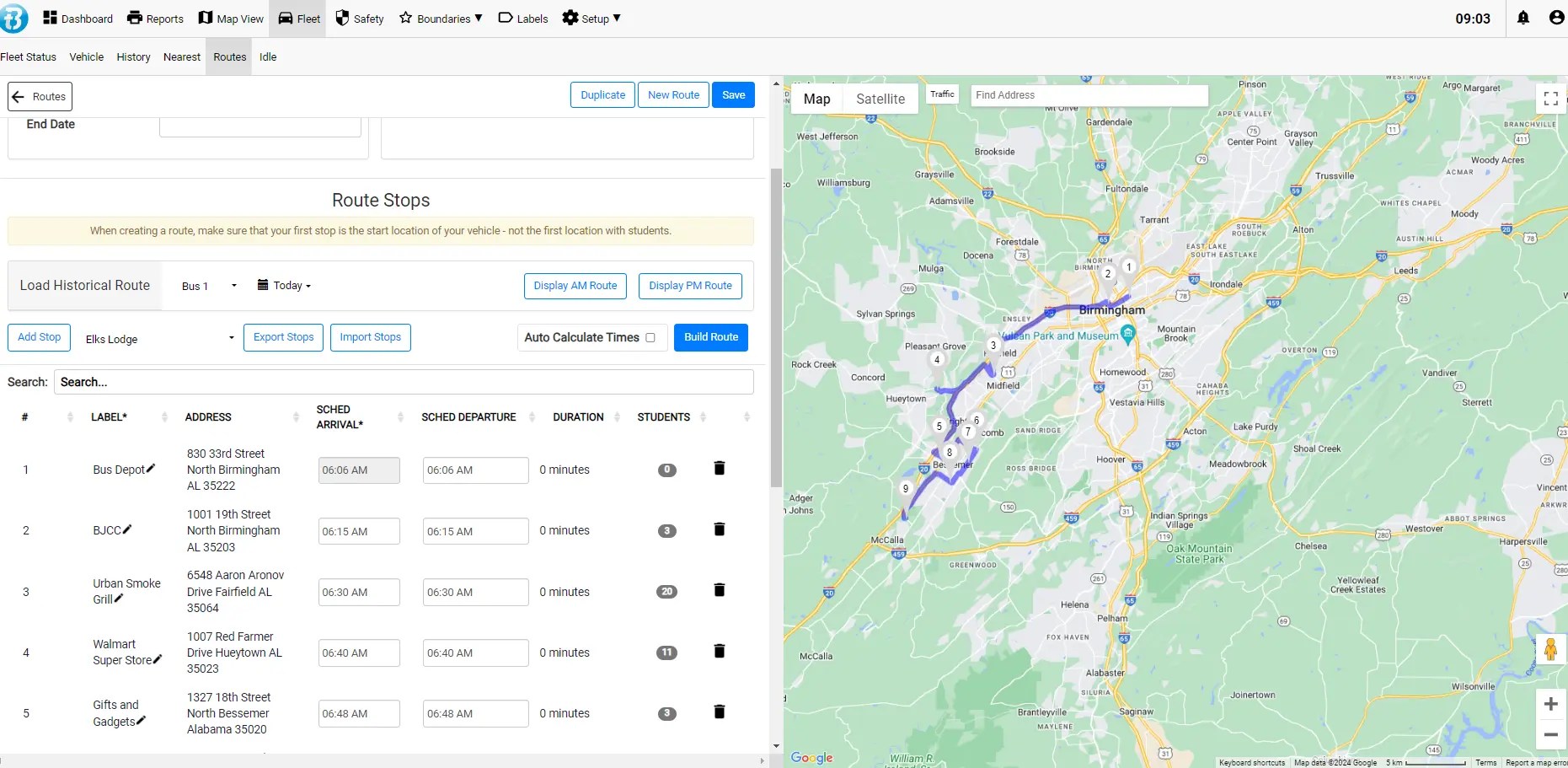Click Display PM Route

(x=691, y=286)
